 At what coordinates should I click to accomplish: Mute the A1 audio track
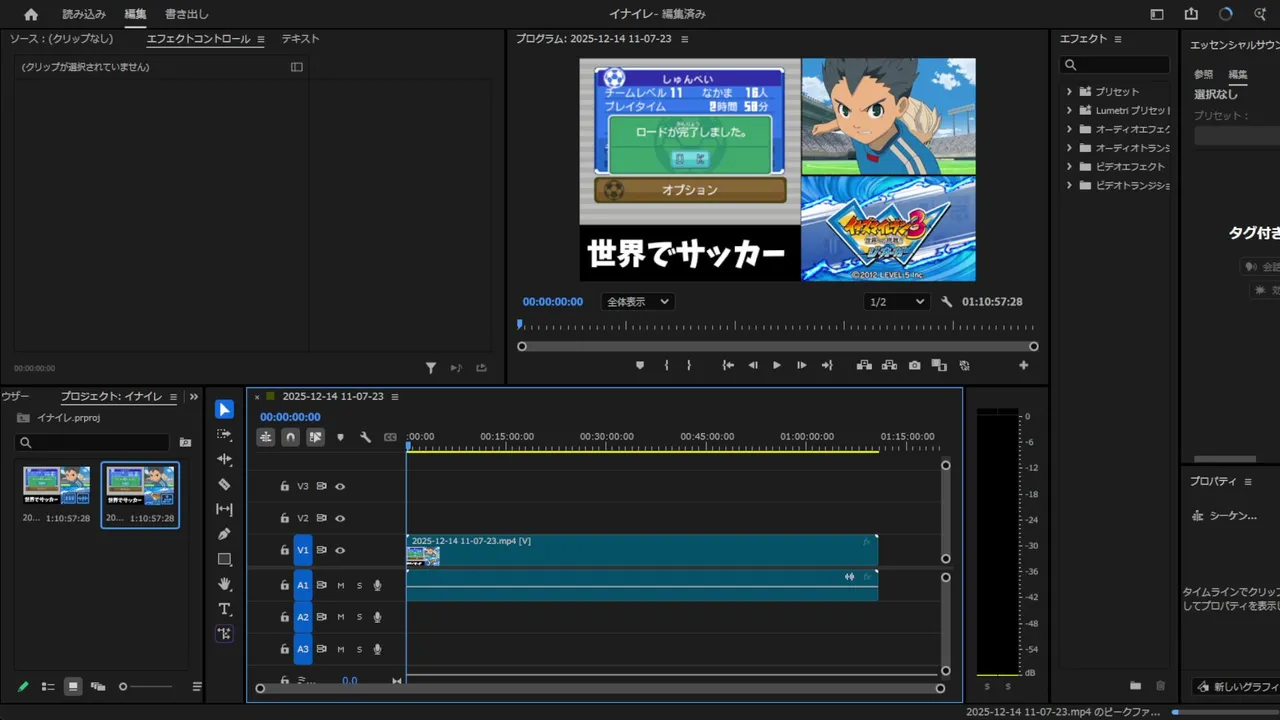[x=340, y=585]
